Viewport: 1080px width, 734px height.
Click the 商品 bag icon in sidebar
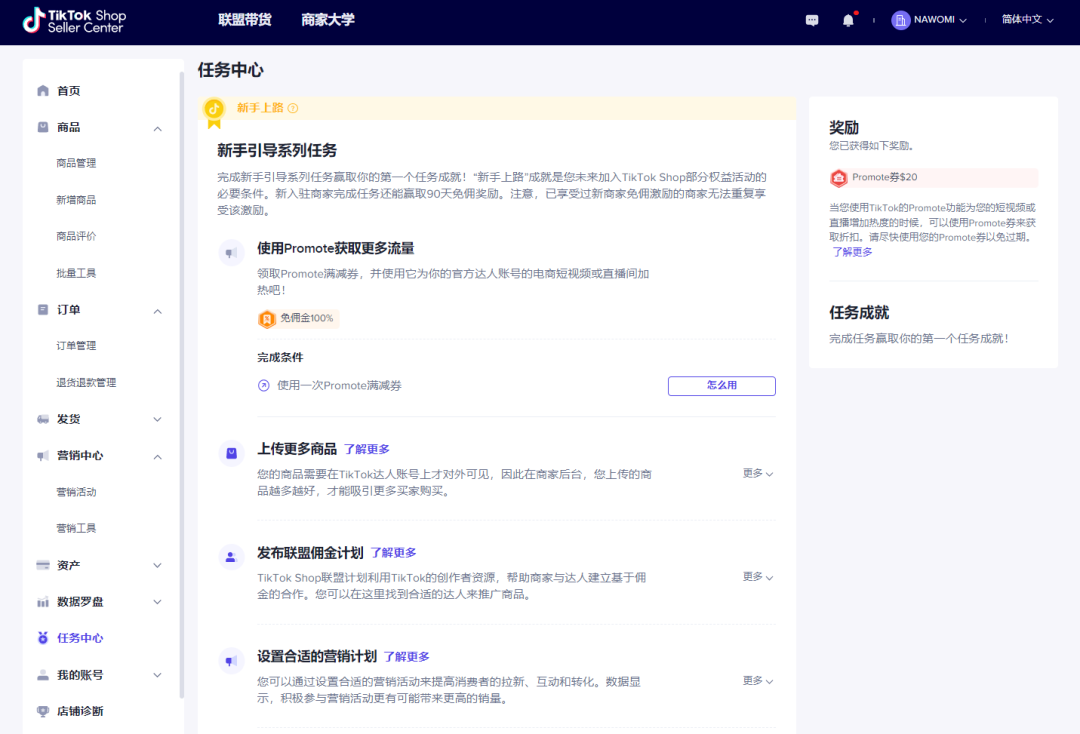click(x=43, y=127)
